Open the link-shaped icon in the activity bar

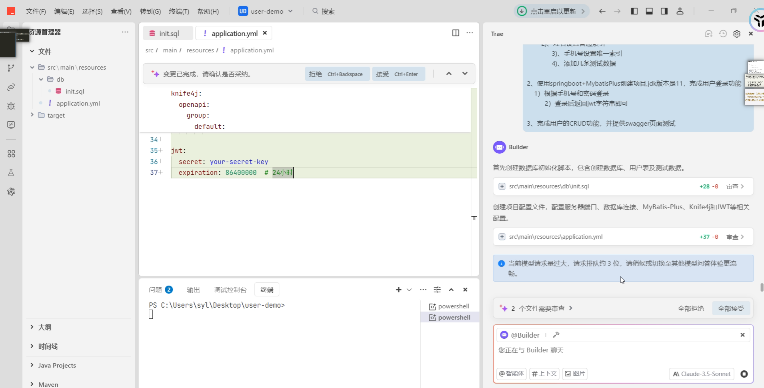[11, 87]
